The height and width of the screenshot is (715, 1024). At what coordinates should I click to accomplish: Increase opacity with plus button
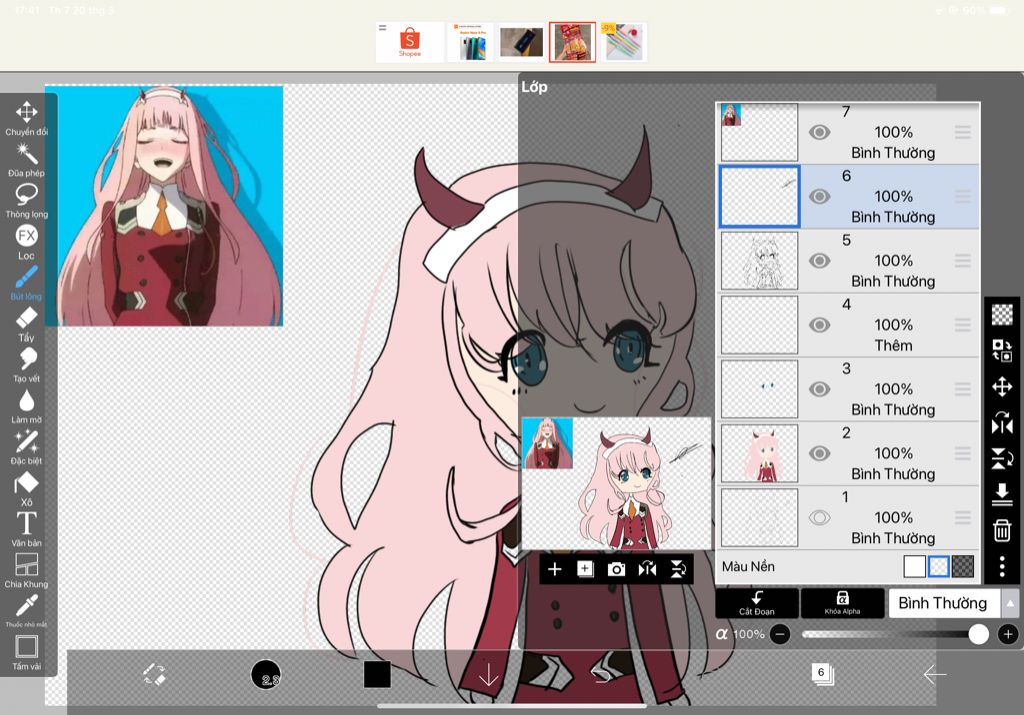tap(1008, 634)
